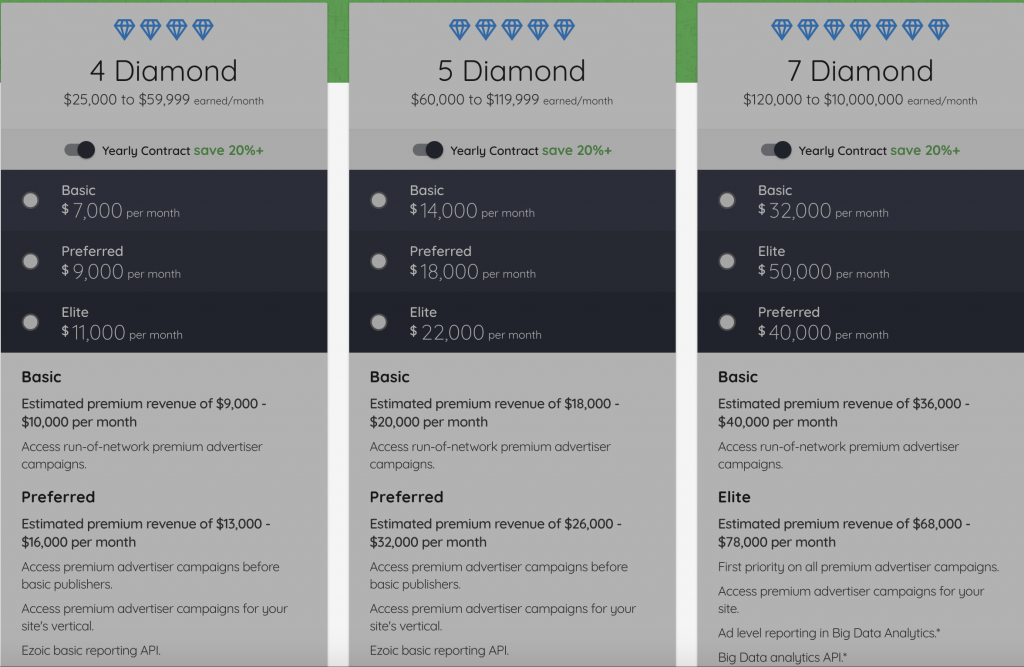Select Elite $11,000 per month radio option

[x=31, y=322]
